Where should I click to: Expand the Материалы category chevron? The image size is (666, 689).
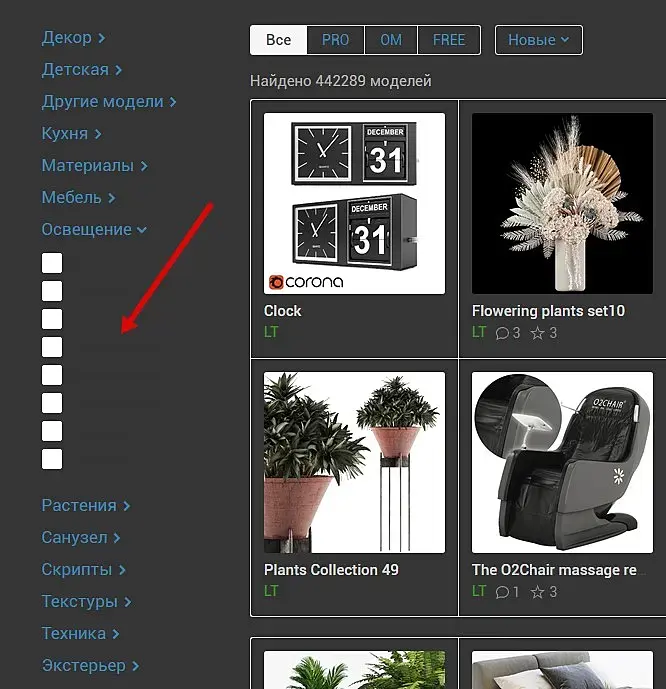(144, 166)
